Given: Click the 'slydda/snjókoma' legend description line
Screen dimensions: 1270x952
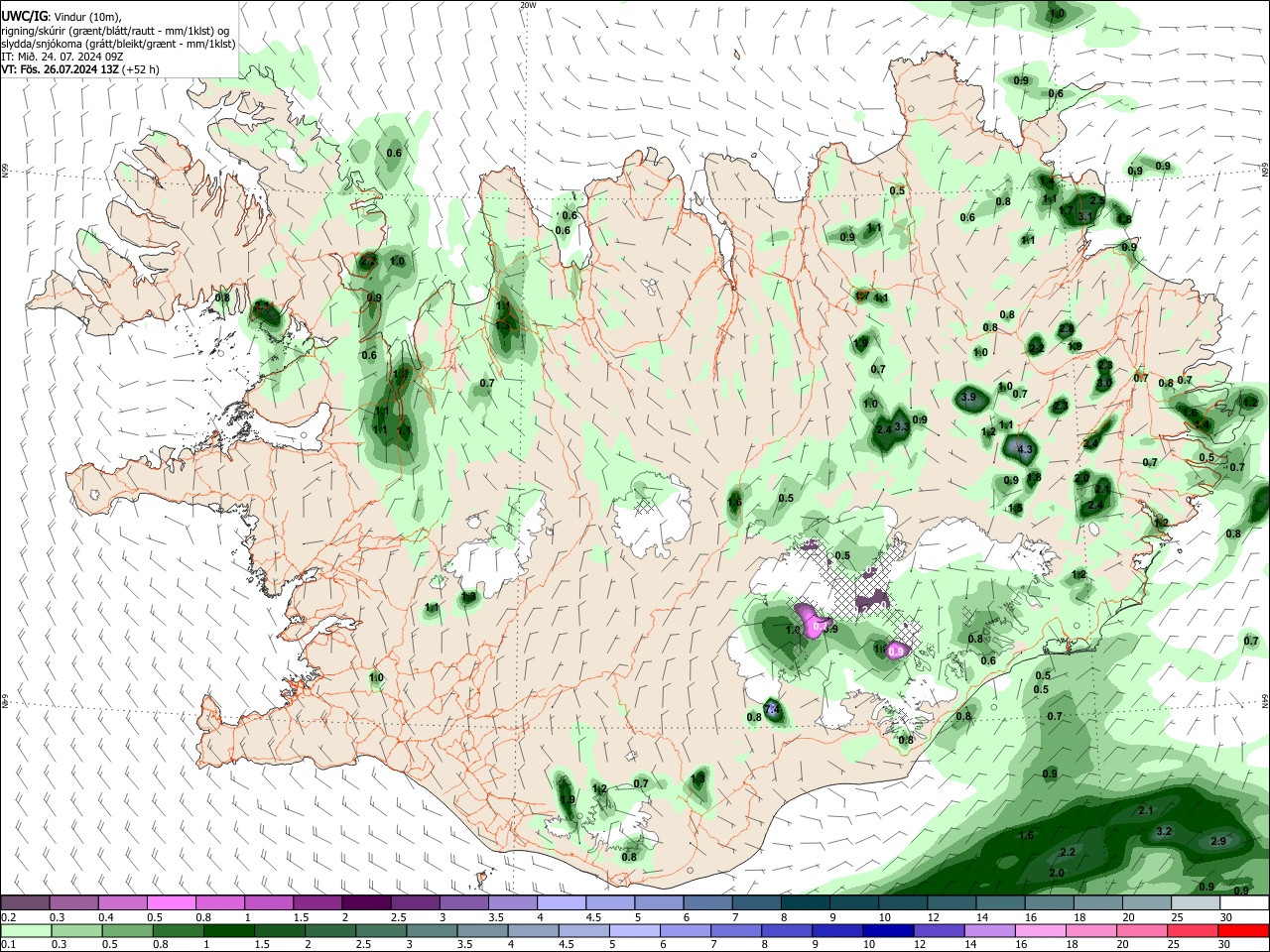Looking at the screenshot, I should pyautogui.click(x=118, y=44).
